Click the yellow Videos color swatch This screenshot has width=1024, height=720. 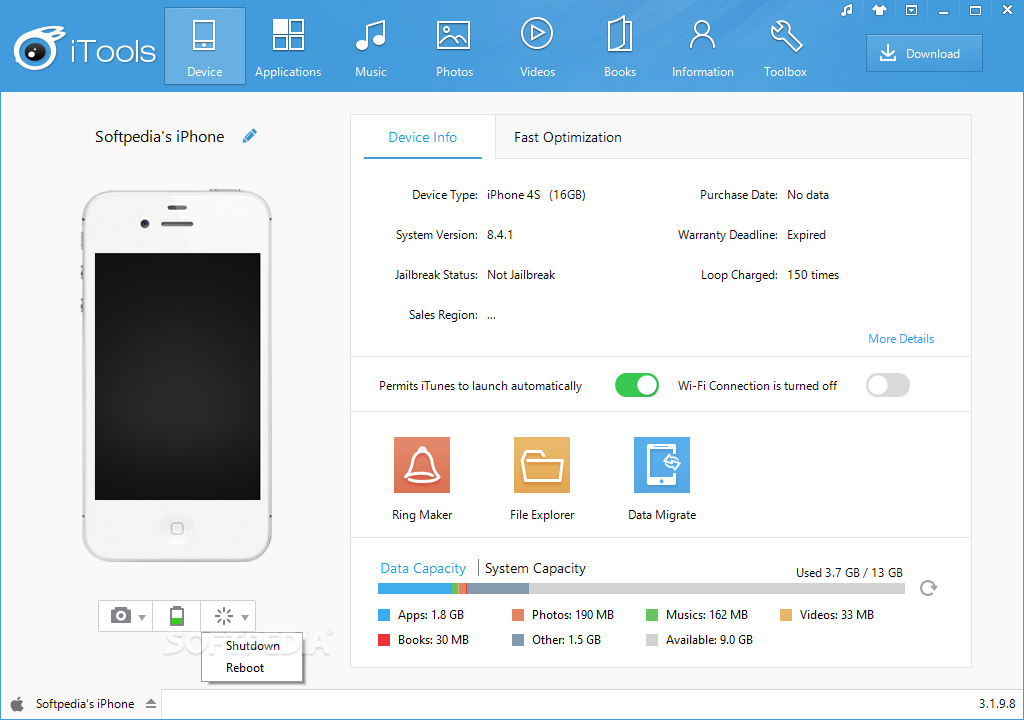click(x=786, y=615)
